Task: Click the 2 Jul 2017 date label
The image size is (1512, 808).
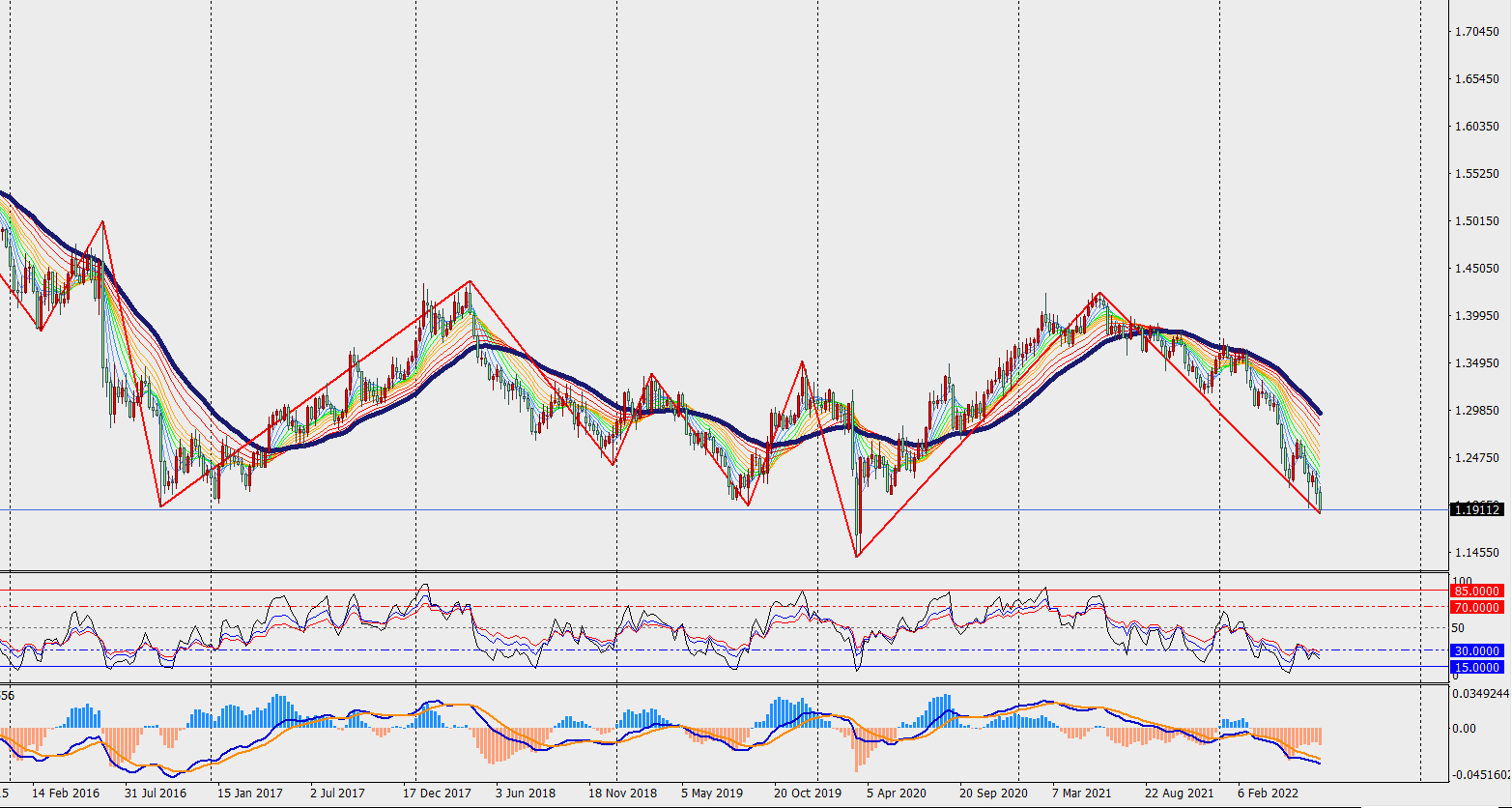Action: 338,793
